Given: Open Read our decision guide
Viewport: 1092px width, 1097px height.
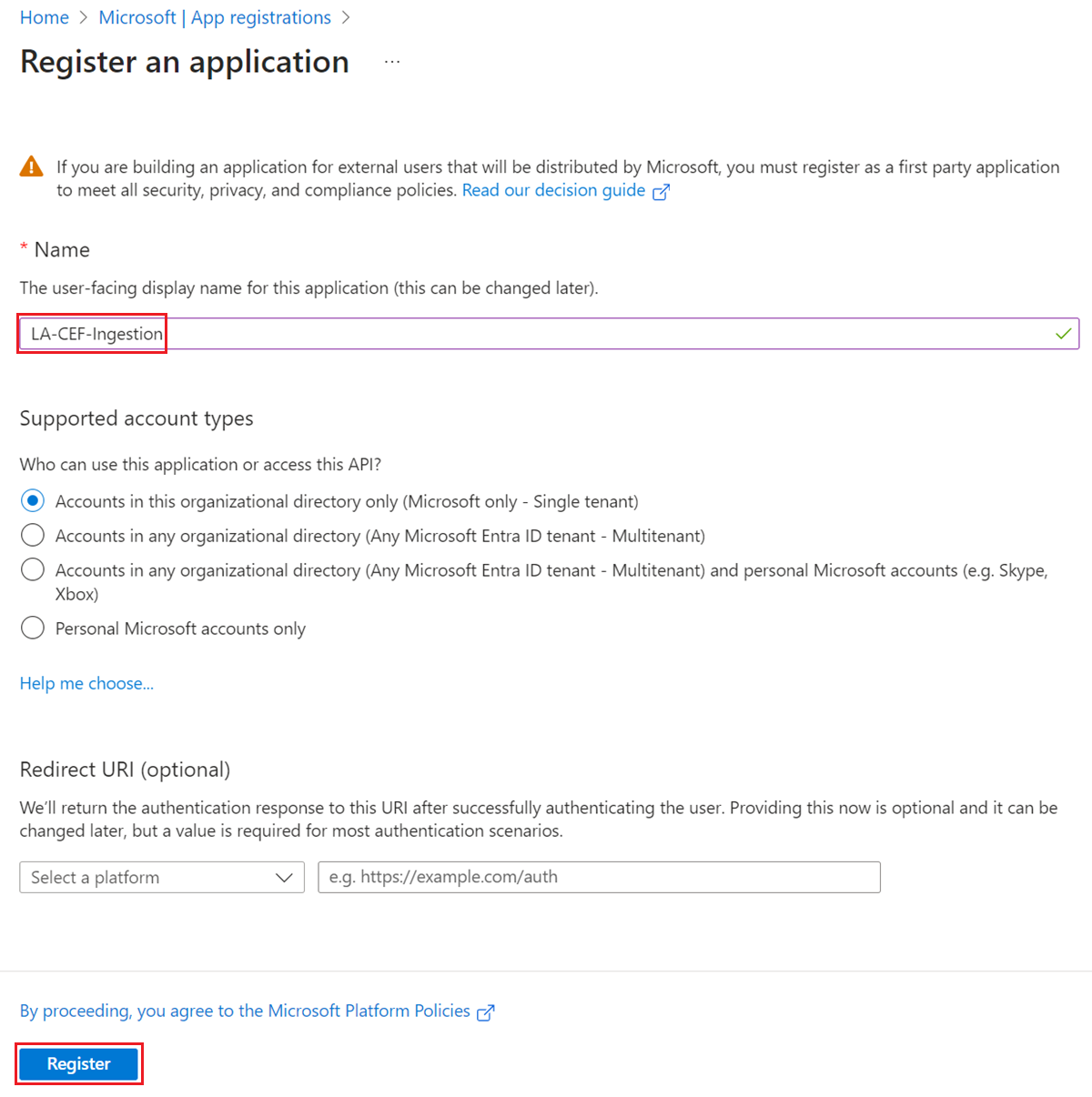Looking at the screenshot, I should (555, 190).
